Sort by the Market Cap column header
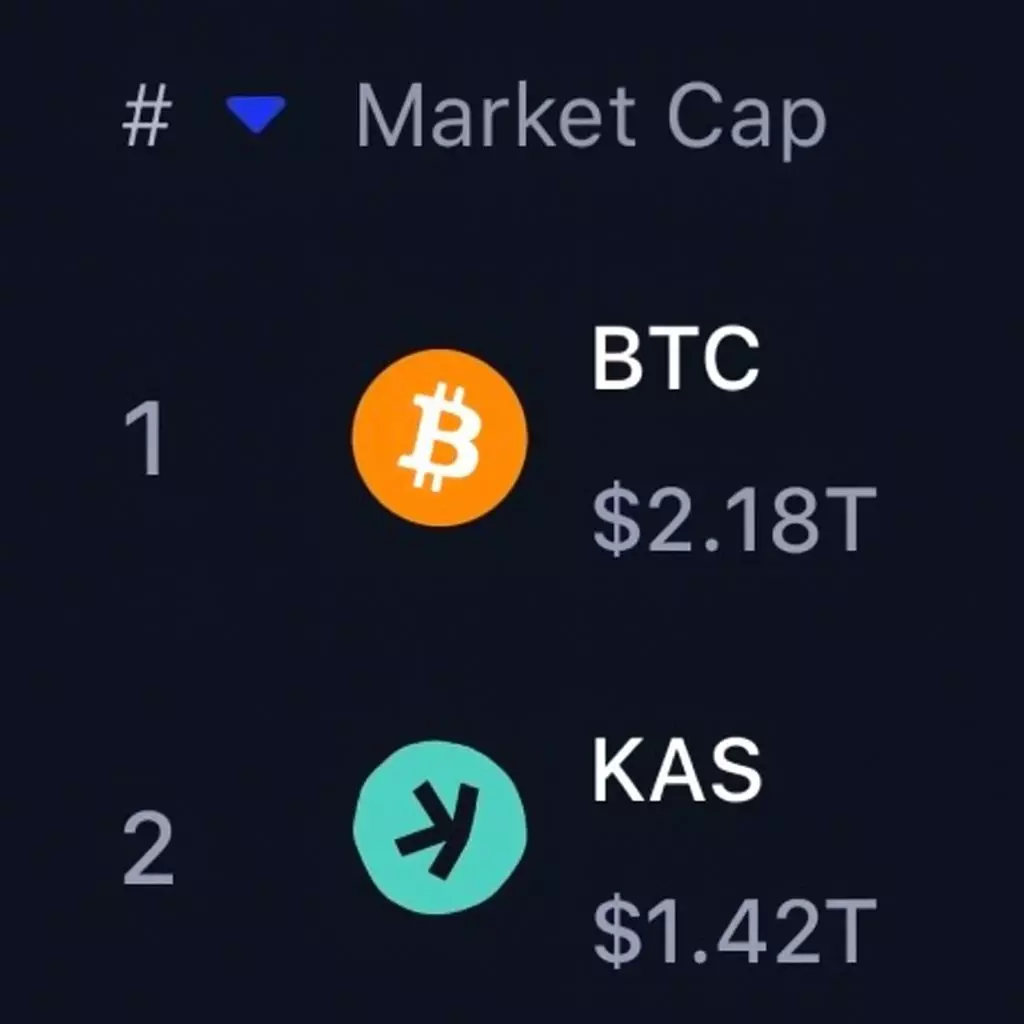 (x=590, y=118)
